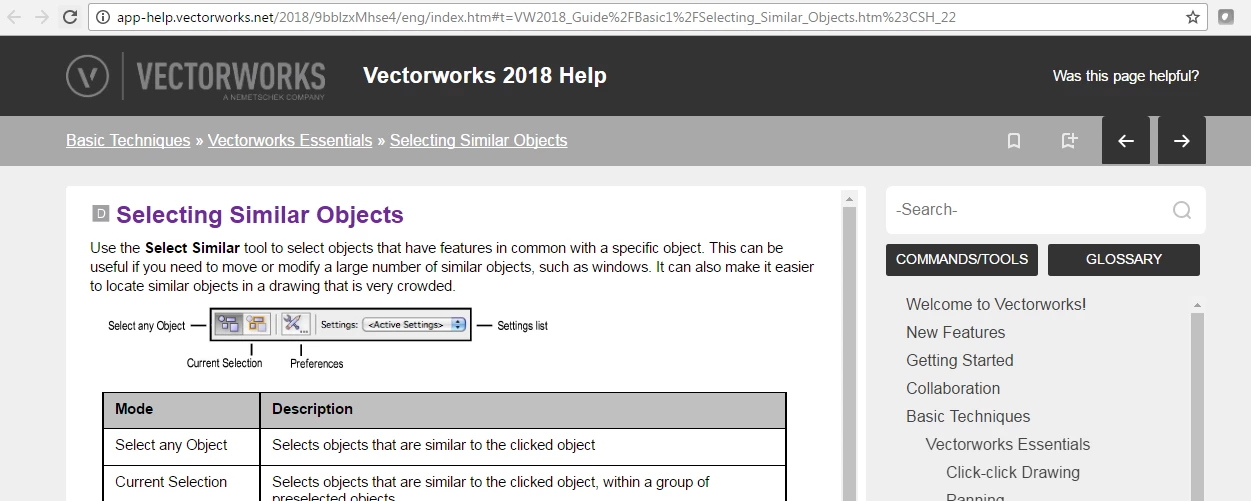1251x501 pixels.
Task: Open Vectorworks Essentials in contents tree
Action: (1008, 444)
